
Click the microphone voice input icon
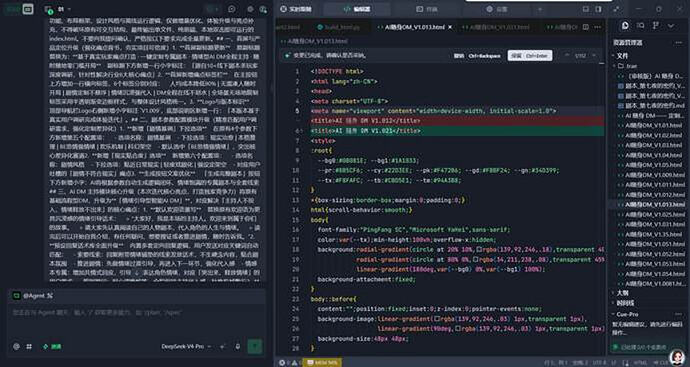pyautogui.click(x=238, y=347)
